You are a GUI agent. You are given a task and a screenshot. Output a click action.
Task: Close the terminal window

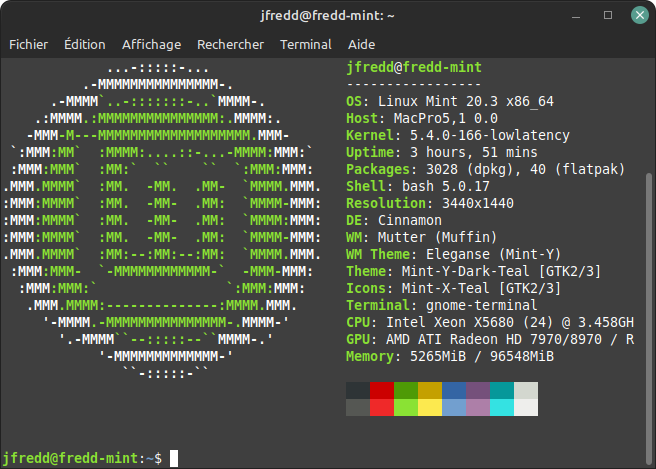pyautogui.click(x=640, y=15)
